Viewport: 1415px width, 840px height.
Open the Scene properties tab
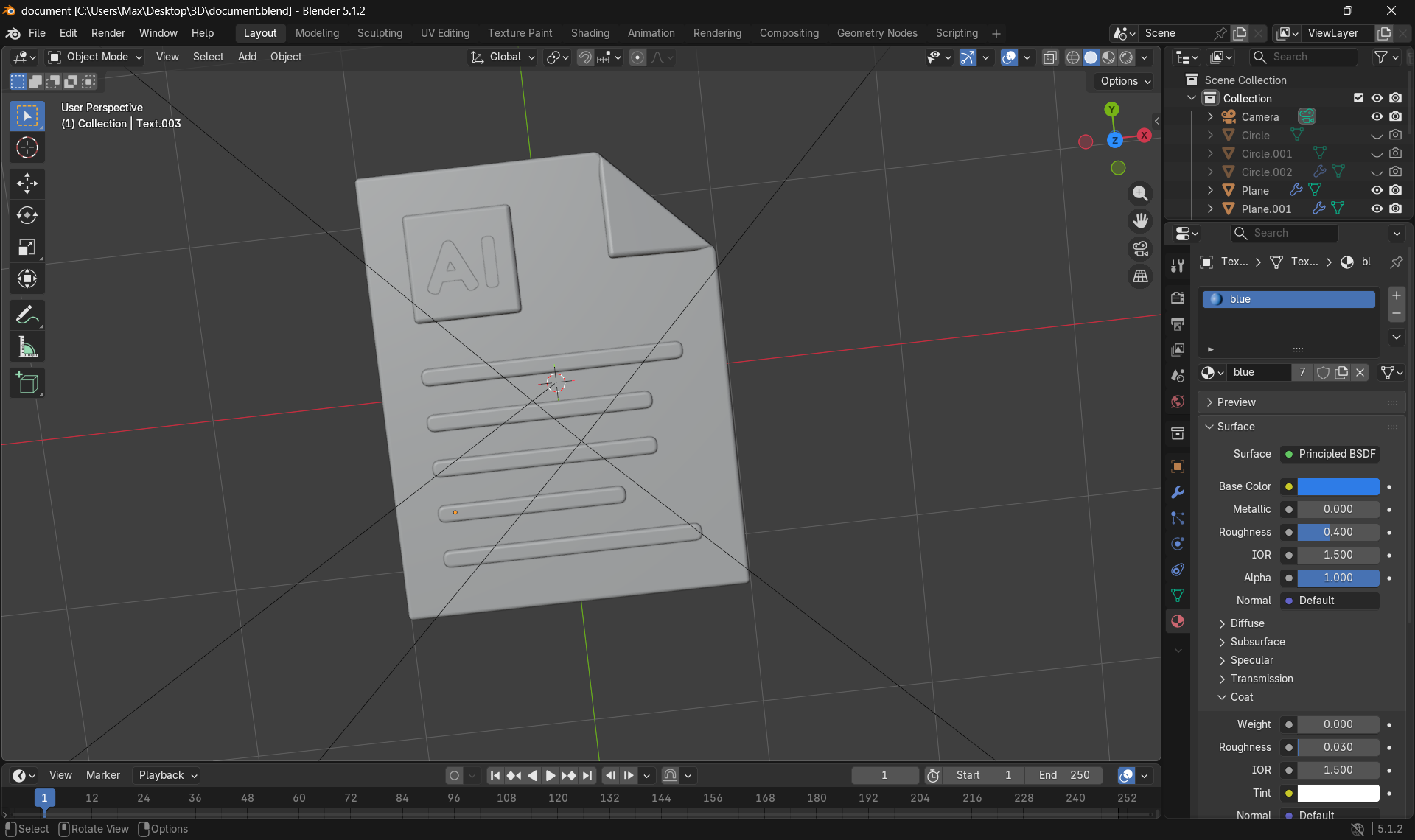1178,376
